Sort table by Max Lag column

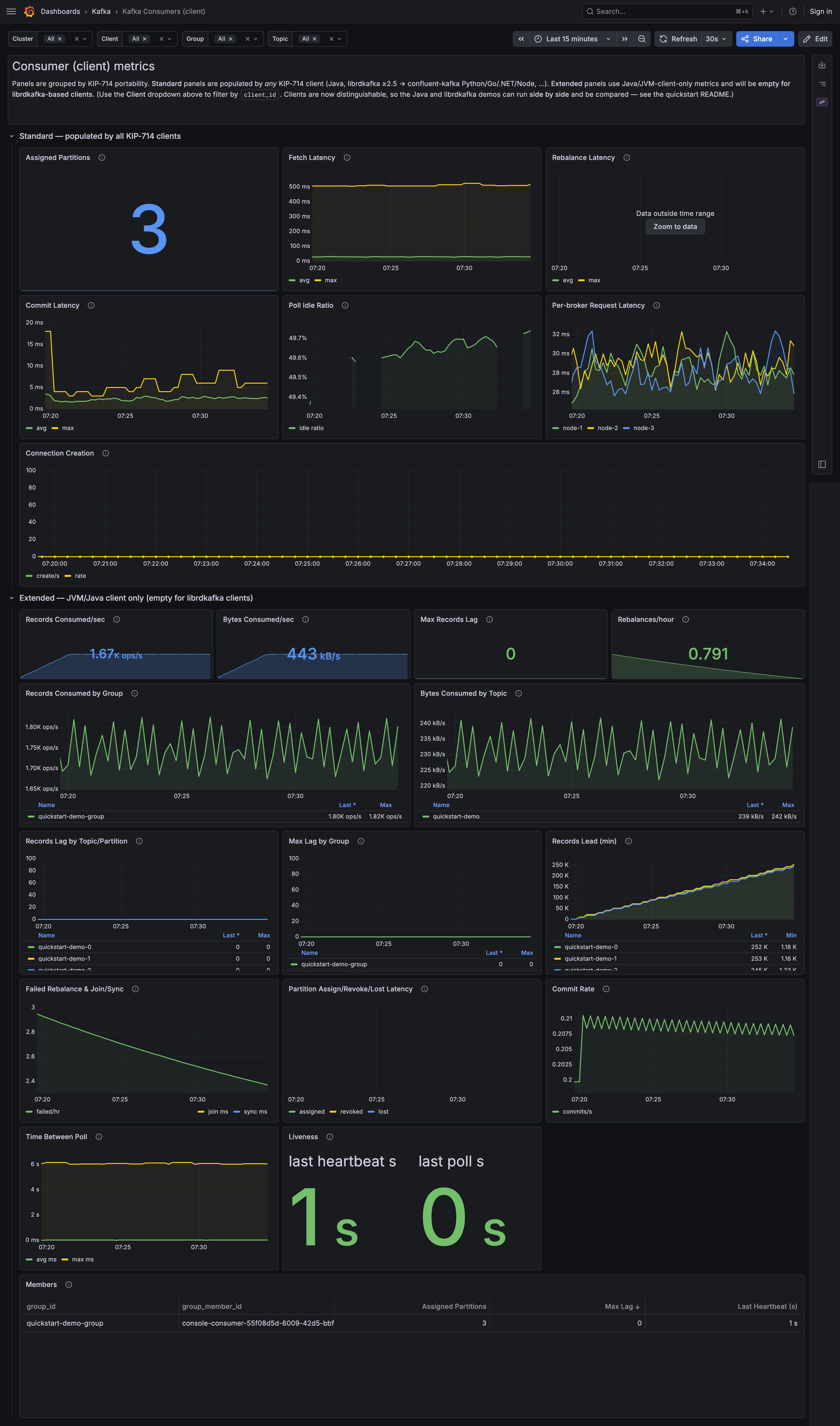click(622, 1307)
